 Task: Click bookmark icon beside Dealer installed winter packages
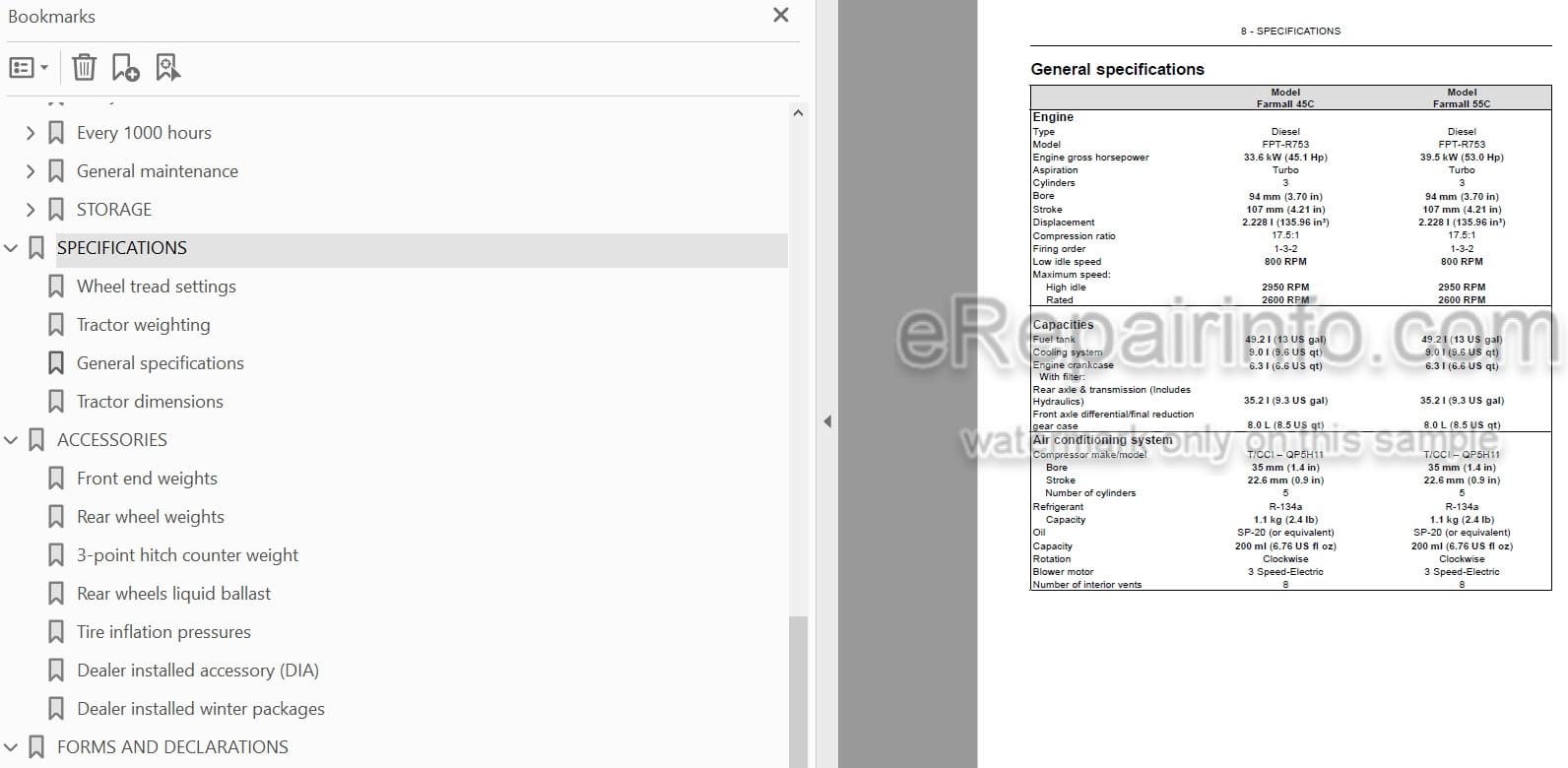pos(56,709)
